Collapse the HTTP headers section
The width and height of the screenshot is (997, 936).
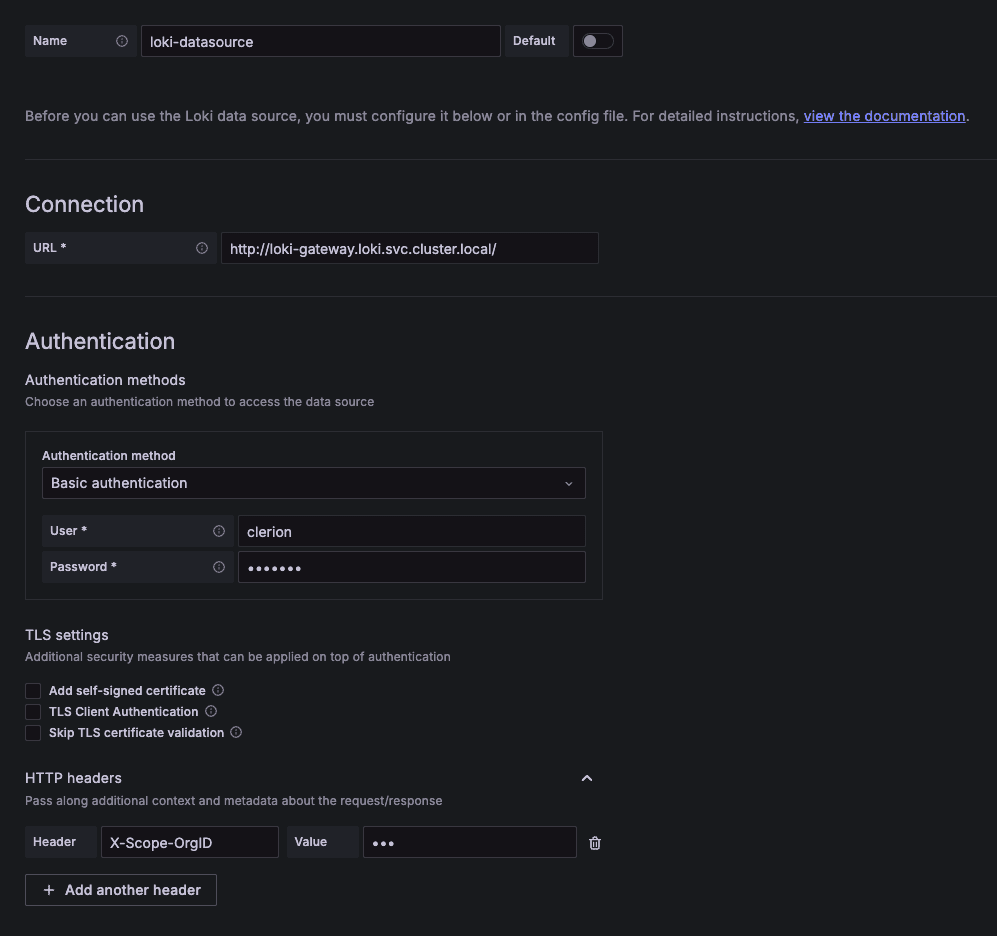point(587,778)
